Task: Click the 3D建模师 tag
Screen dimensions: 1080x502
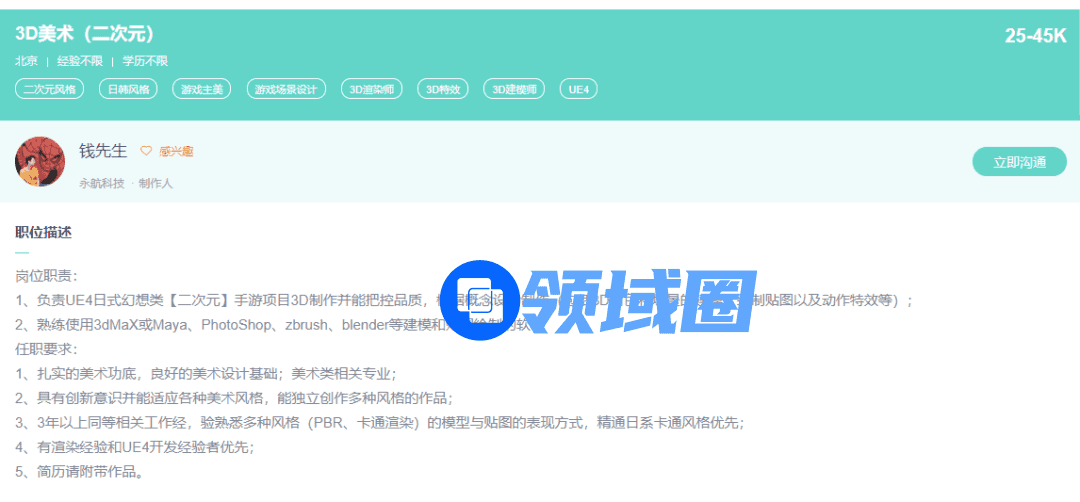Action: pyautogui.click(x=516, y=89)
